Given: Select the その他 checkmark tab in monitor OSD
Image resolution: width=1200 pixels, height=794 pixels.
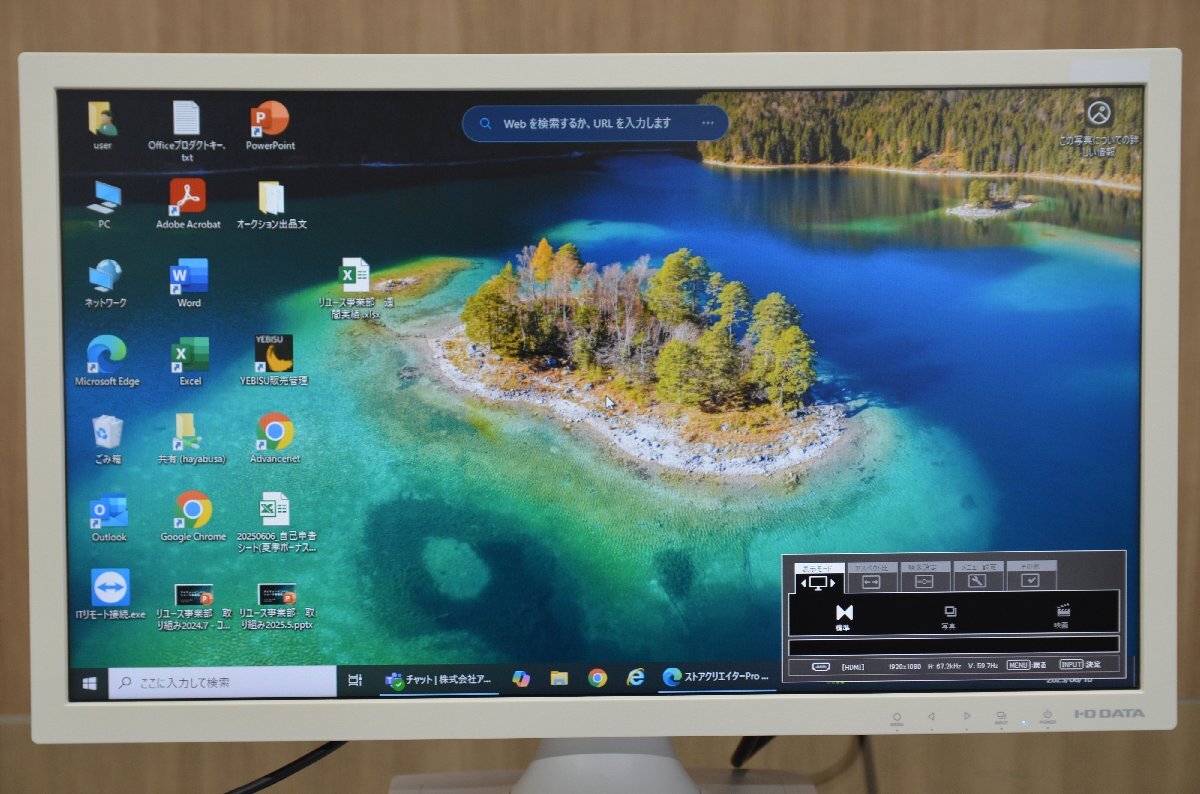Looking at the screenshot, I should [x=1031, y=575].
